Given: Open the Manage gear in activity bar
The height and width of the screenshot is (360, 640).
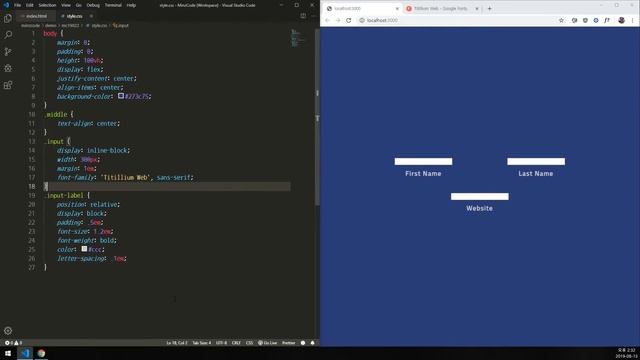Looking at the screenshot, I should pos(8,331).
